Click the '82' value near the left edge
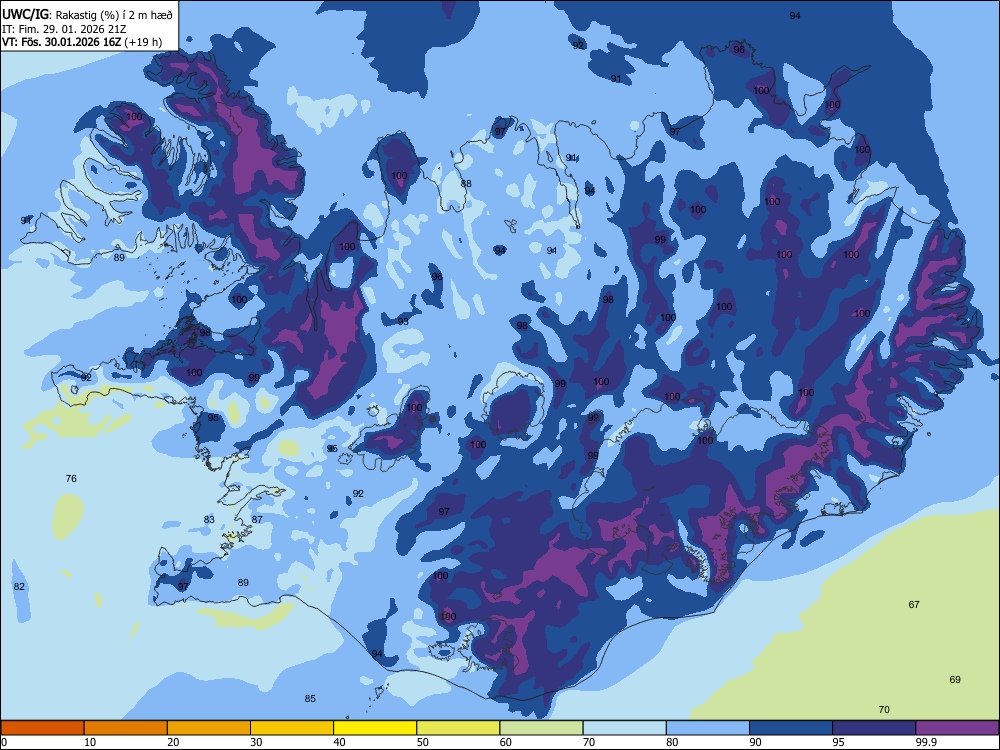The height and width of the screenshot is (750, 1000). [19, 587]
